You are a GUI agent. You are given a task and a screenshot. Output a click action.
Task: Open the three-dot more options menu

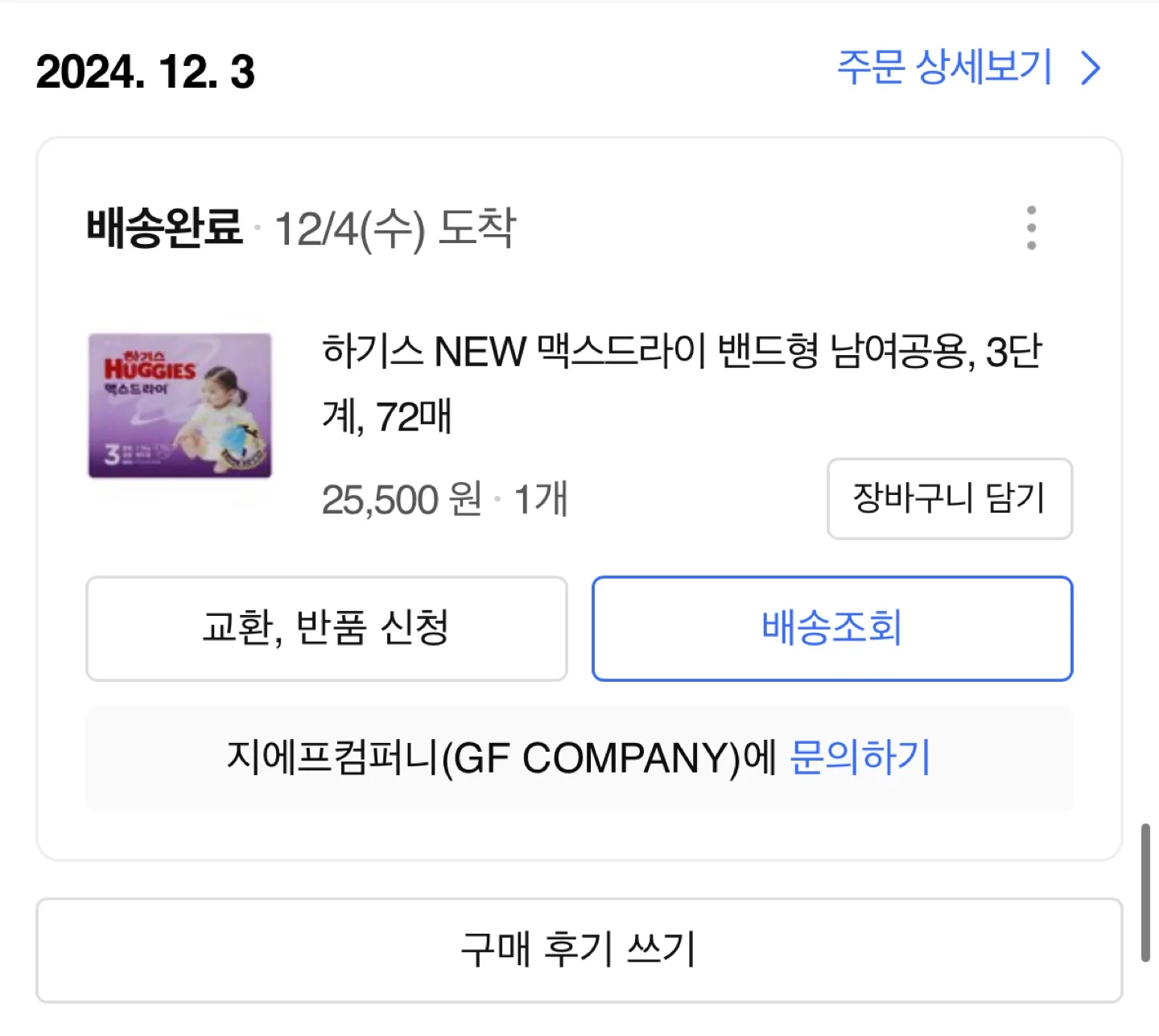pos(1031,228)
